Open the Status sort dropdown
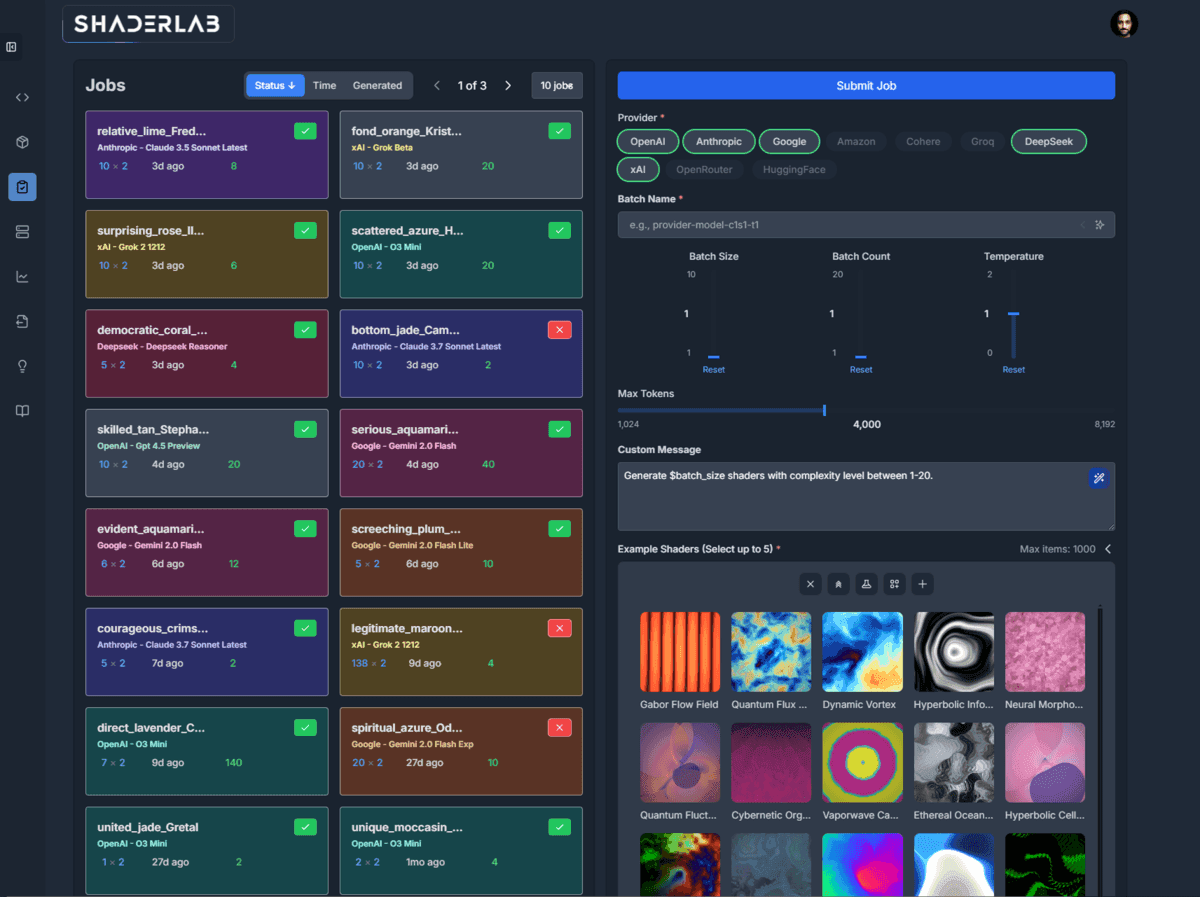 point(275,85)
